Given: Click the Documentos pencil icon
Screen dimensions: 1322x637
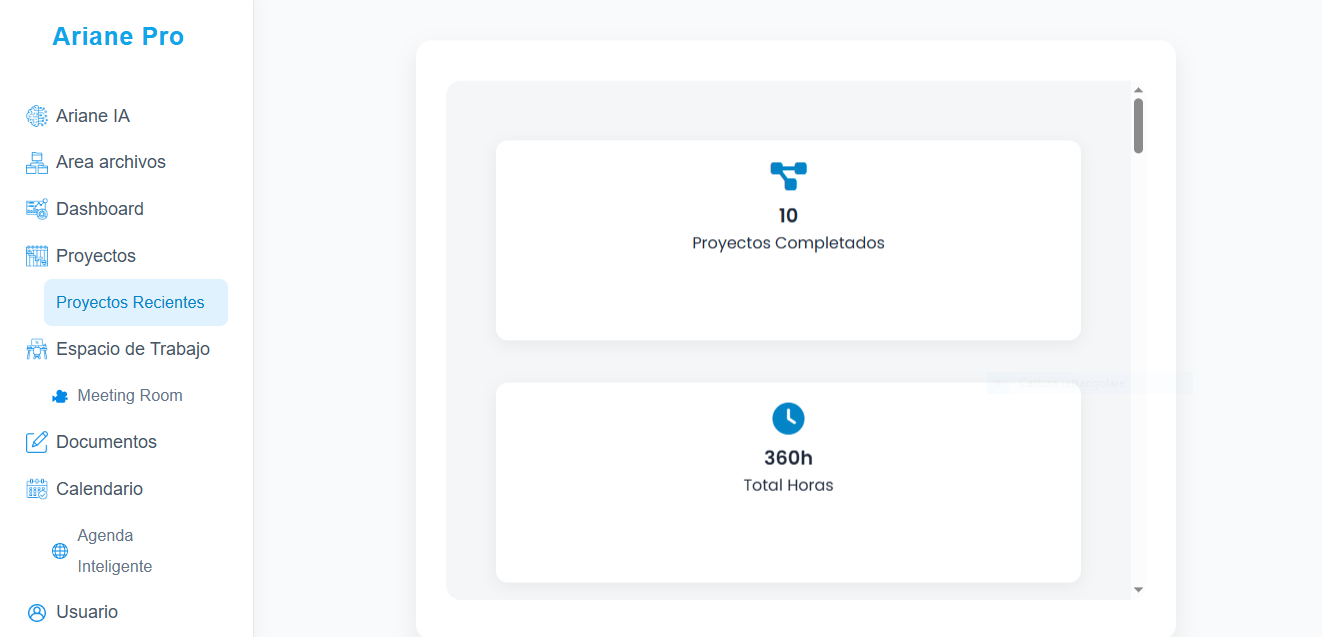Looking at the screenshot, I should (37, 442).
